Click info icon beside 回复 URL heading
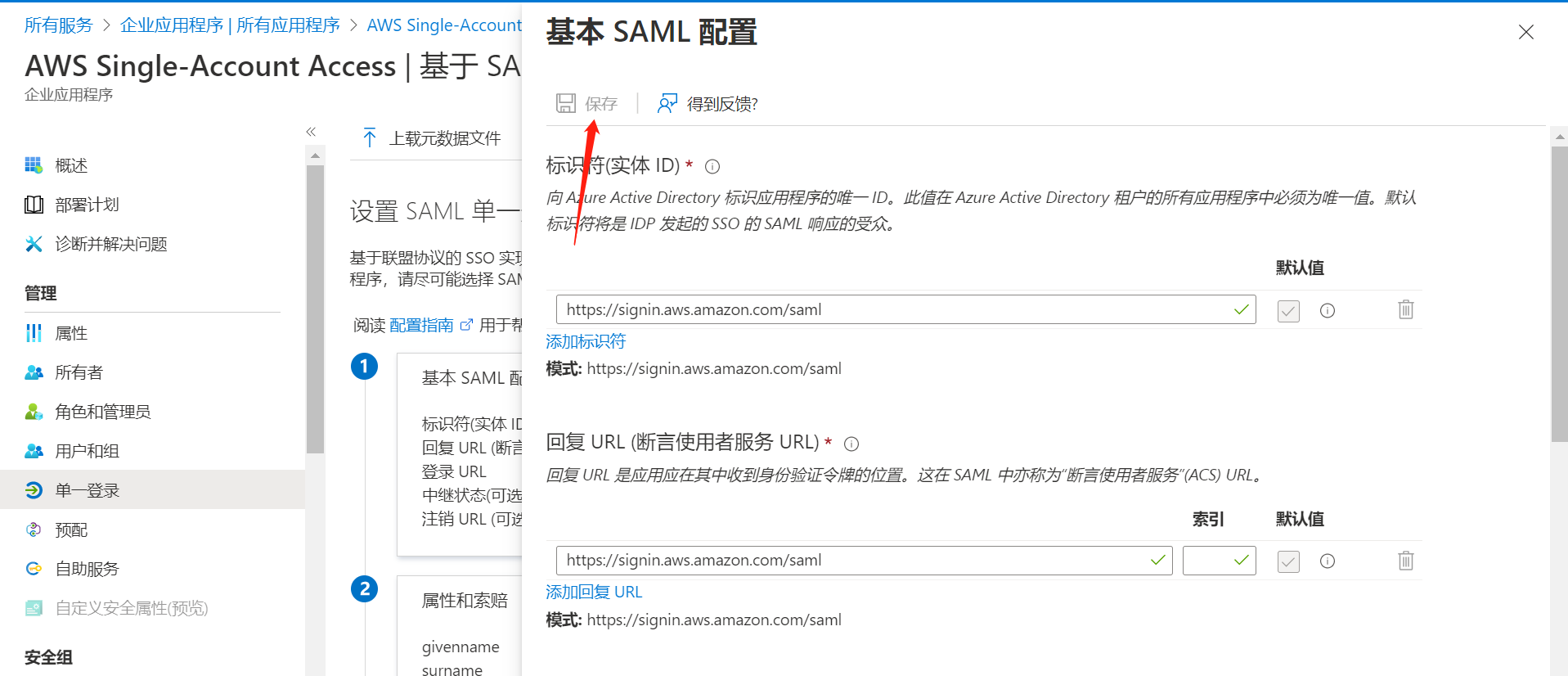 [x=851, y=444]
